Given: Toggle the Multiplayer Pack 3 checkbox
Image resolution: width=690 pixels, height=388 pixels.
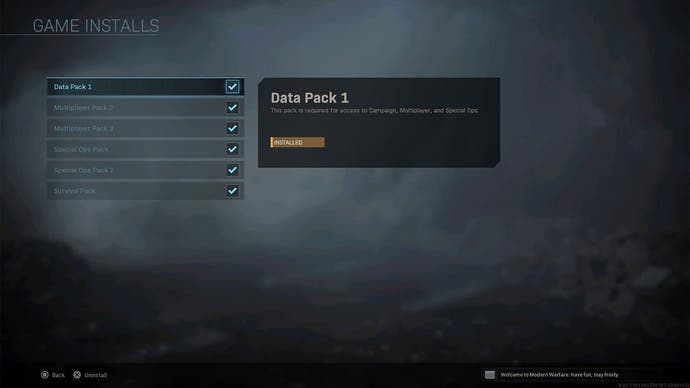Looking at the screenshot, I should coord(232,128).
